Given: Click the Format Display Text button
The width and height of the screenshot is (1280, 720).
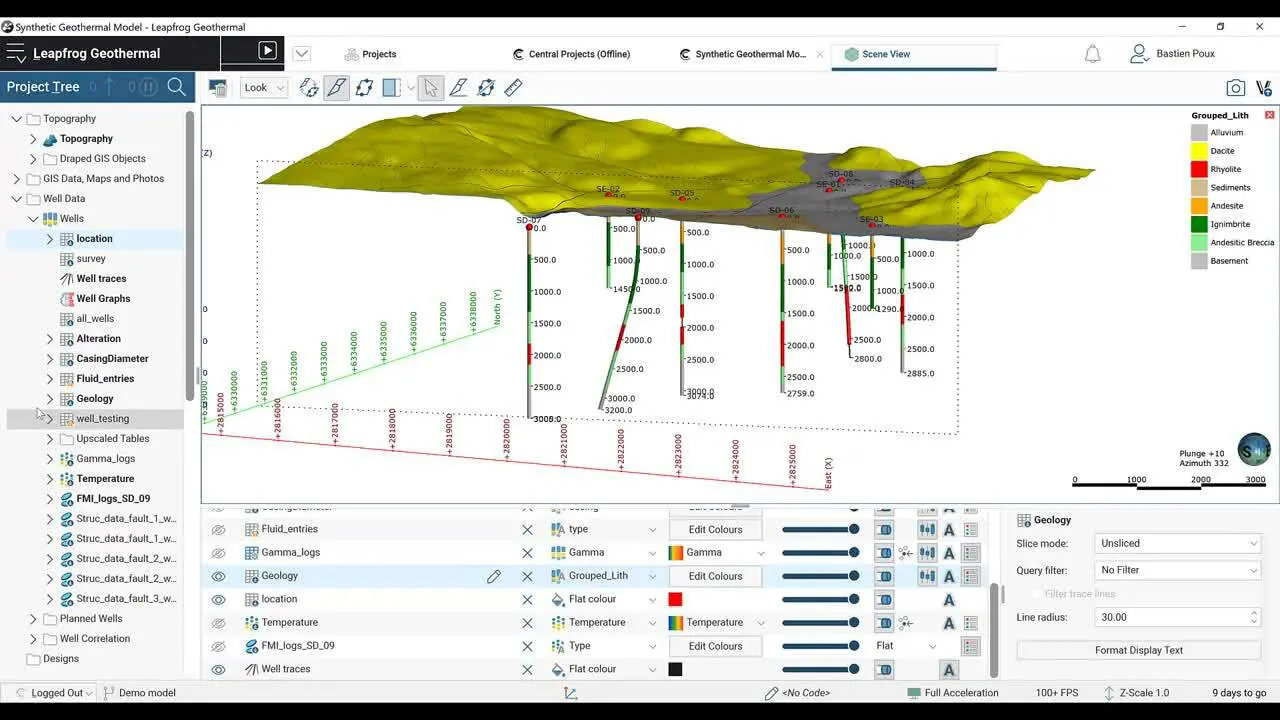Looking at the screenshot, I should pyautogui.click(x=1138, y=650).
